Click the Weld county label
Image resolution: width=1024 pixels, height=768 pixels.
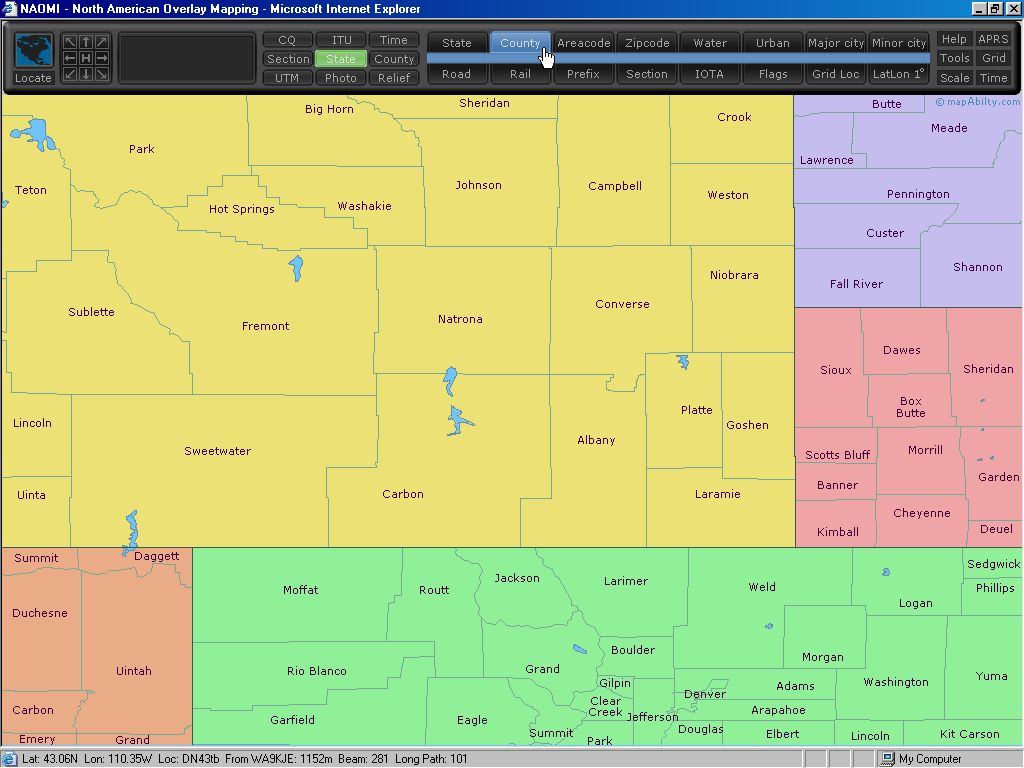click(762, 586)
